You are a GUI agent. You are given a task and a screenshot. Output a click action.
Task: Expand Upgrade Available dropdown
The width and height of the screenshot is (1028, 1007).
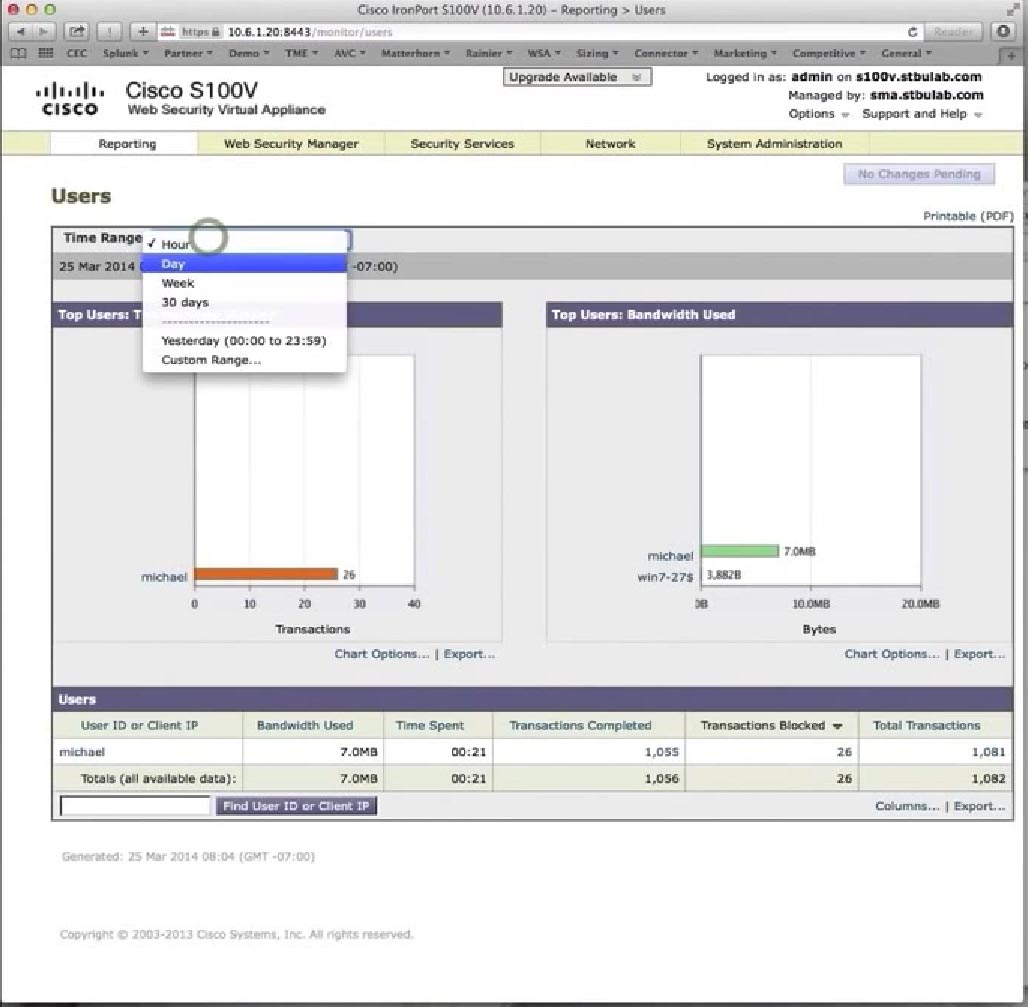[x=577, y=77]
